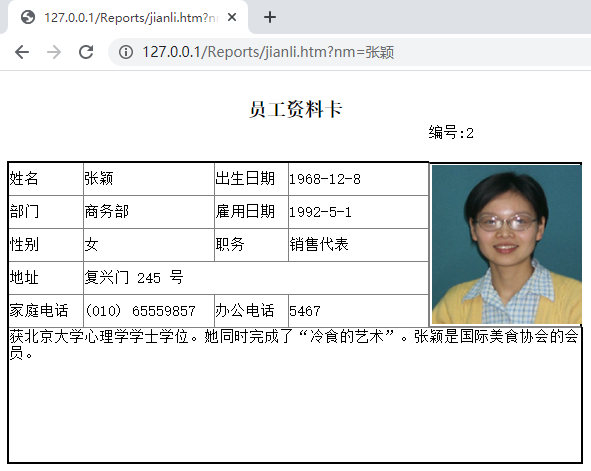591x471 pixels.
Task: Click the globe favicon on tab
Action: point(28,17)
